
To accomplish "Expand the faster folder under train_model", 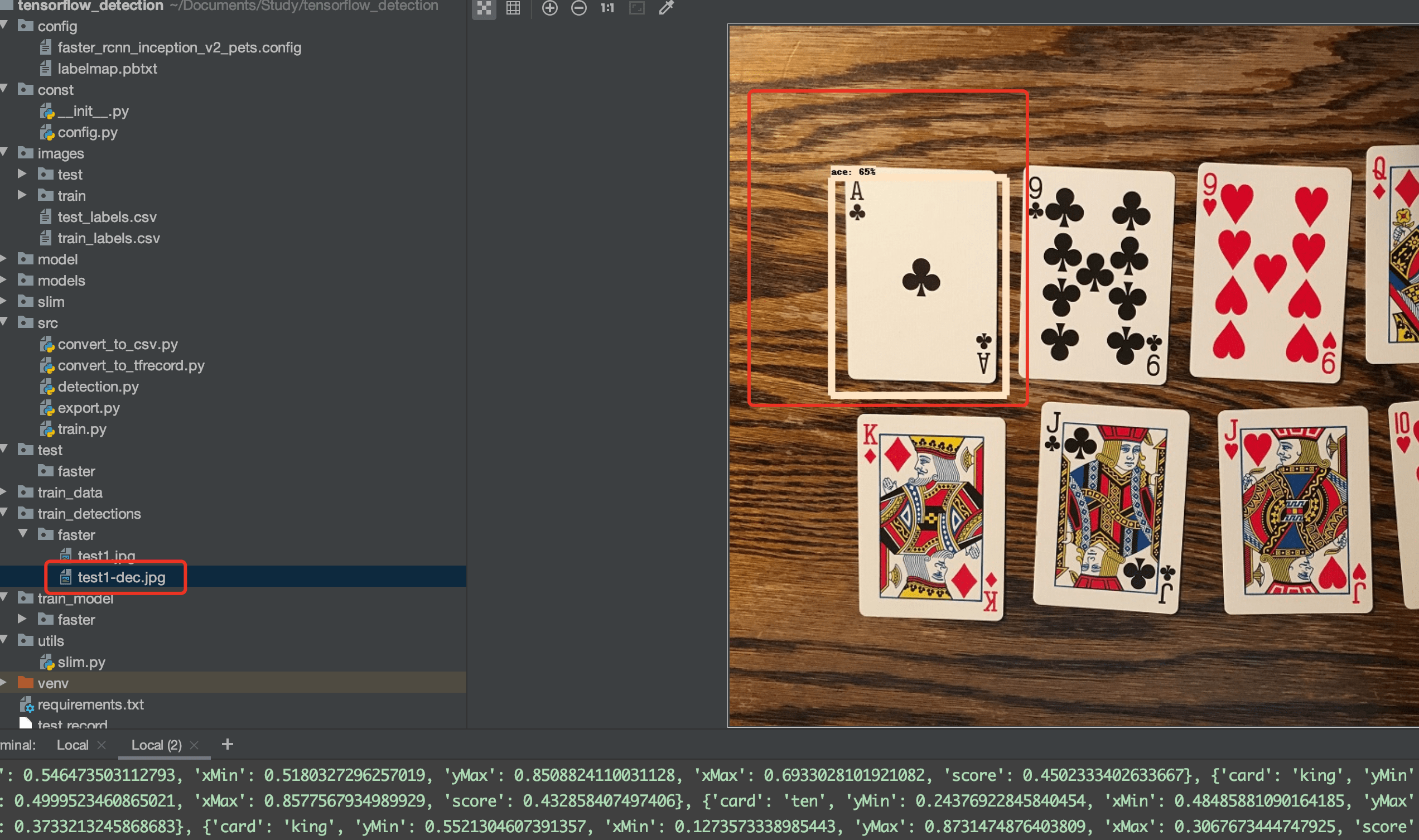I will [22, 619].
